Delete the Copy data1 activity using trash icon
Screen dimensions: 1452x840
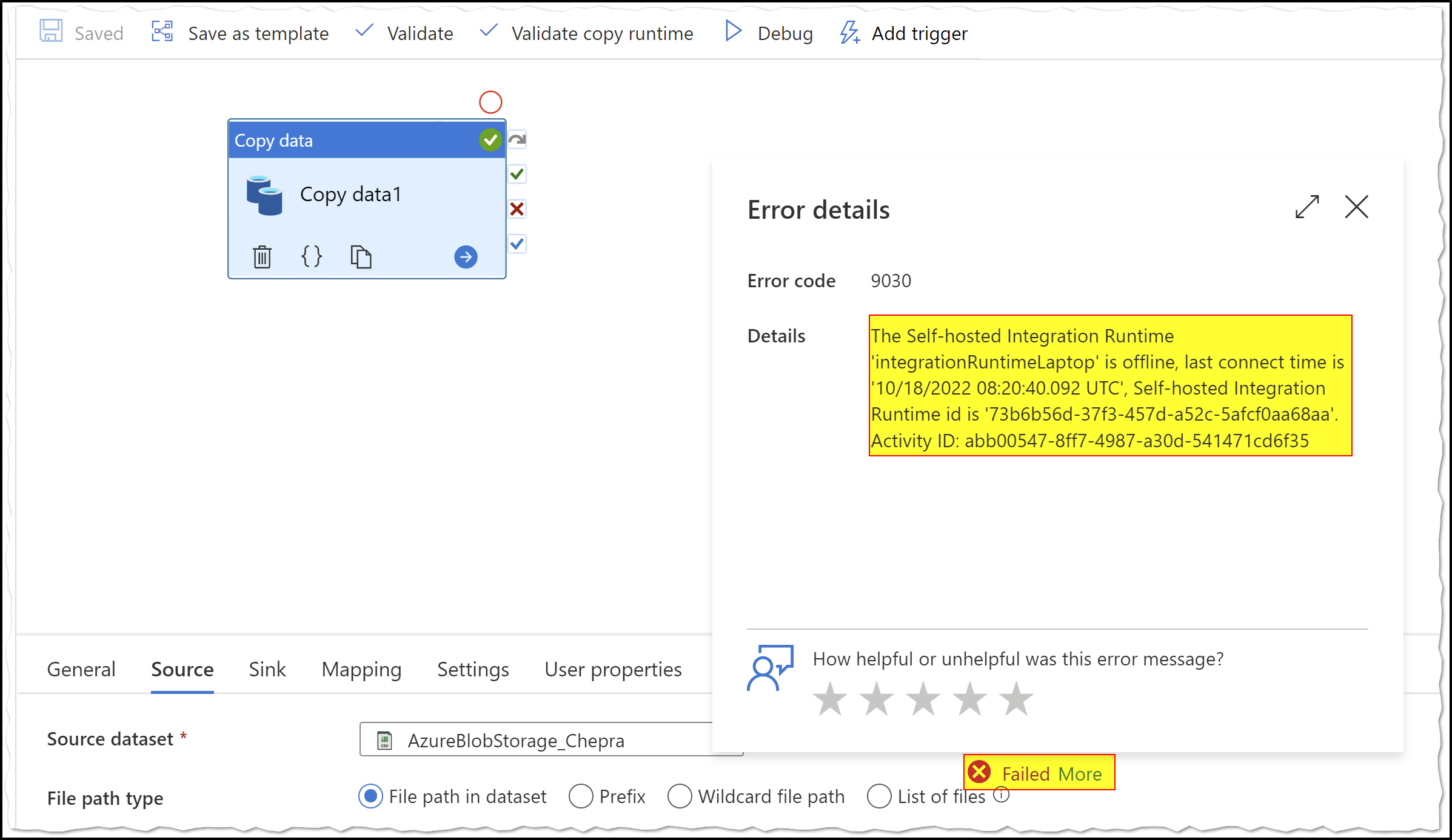click(262, 256)
